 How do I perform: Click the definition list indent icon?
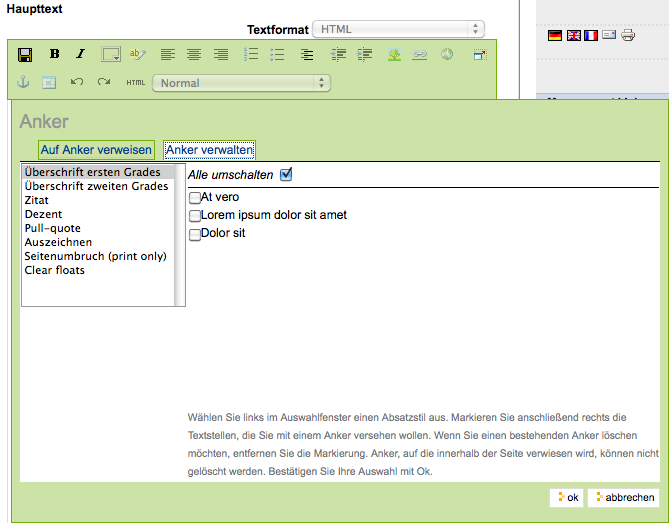click(307, 54)
